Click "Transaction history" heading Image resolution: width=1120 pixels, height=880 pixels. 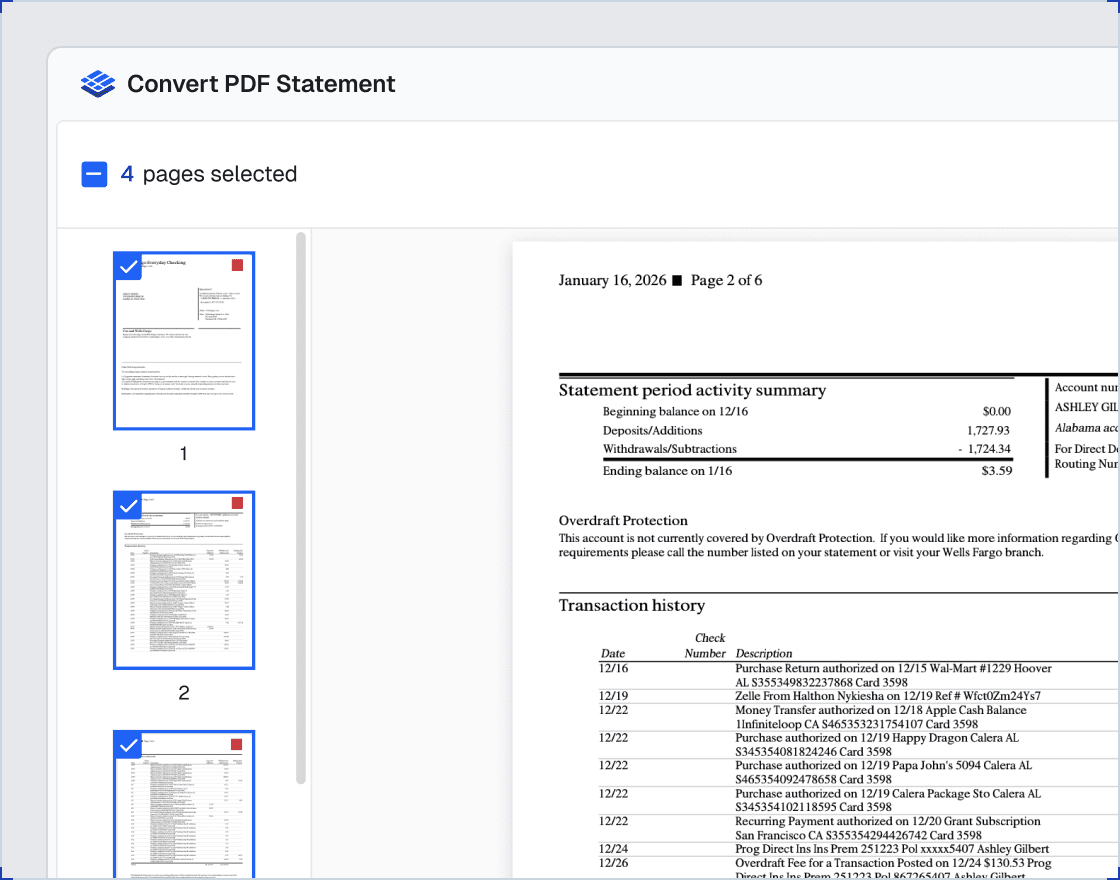point(631,606)
